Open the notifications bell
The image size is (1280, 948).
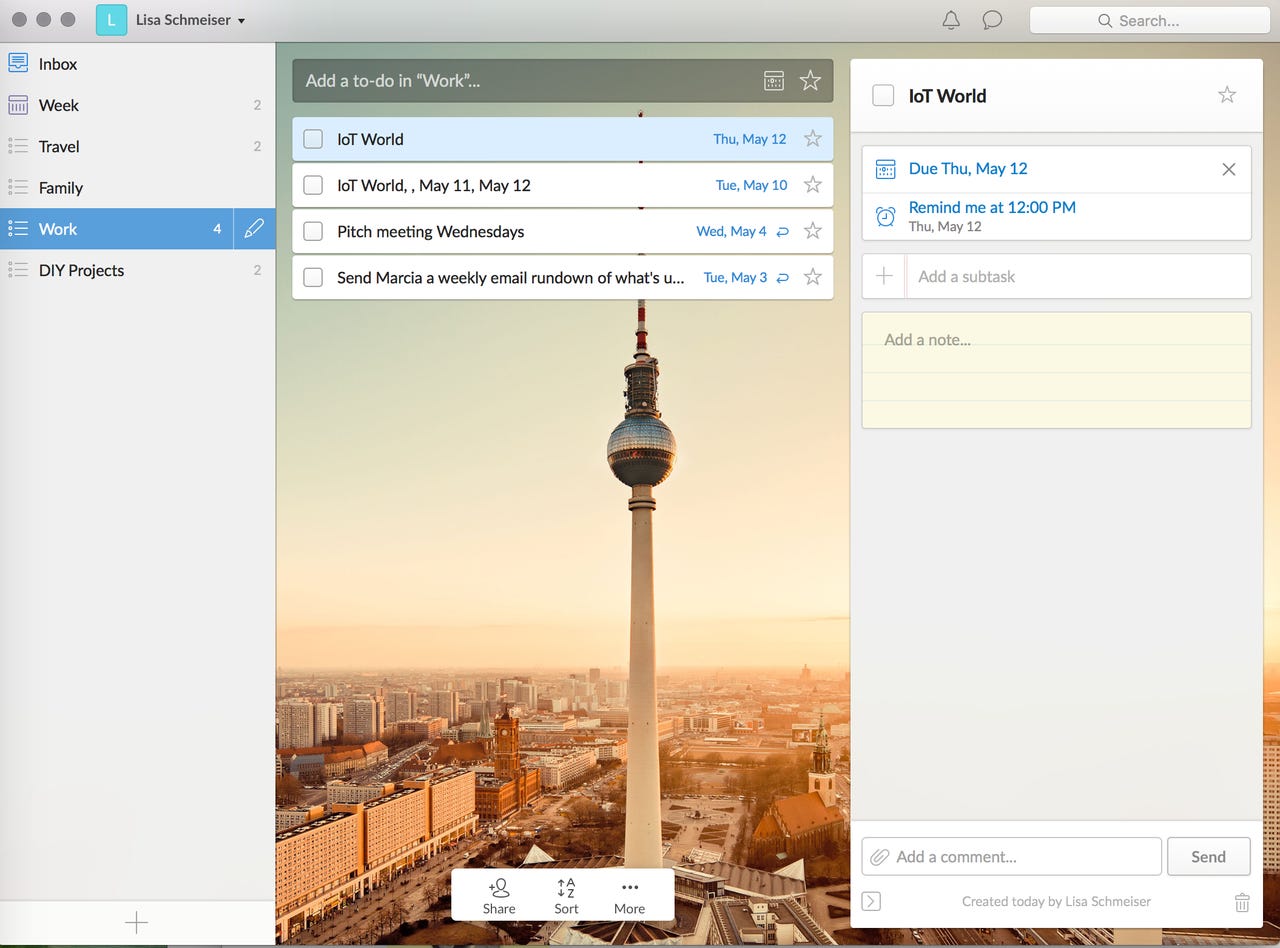click(x=950, y=20)
